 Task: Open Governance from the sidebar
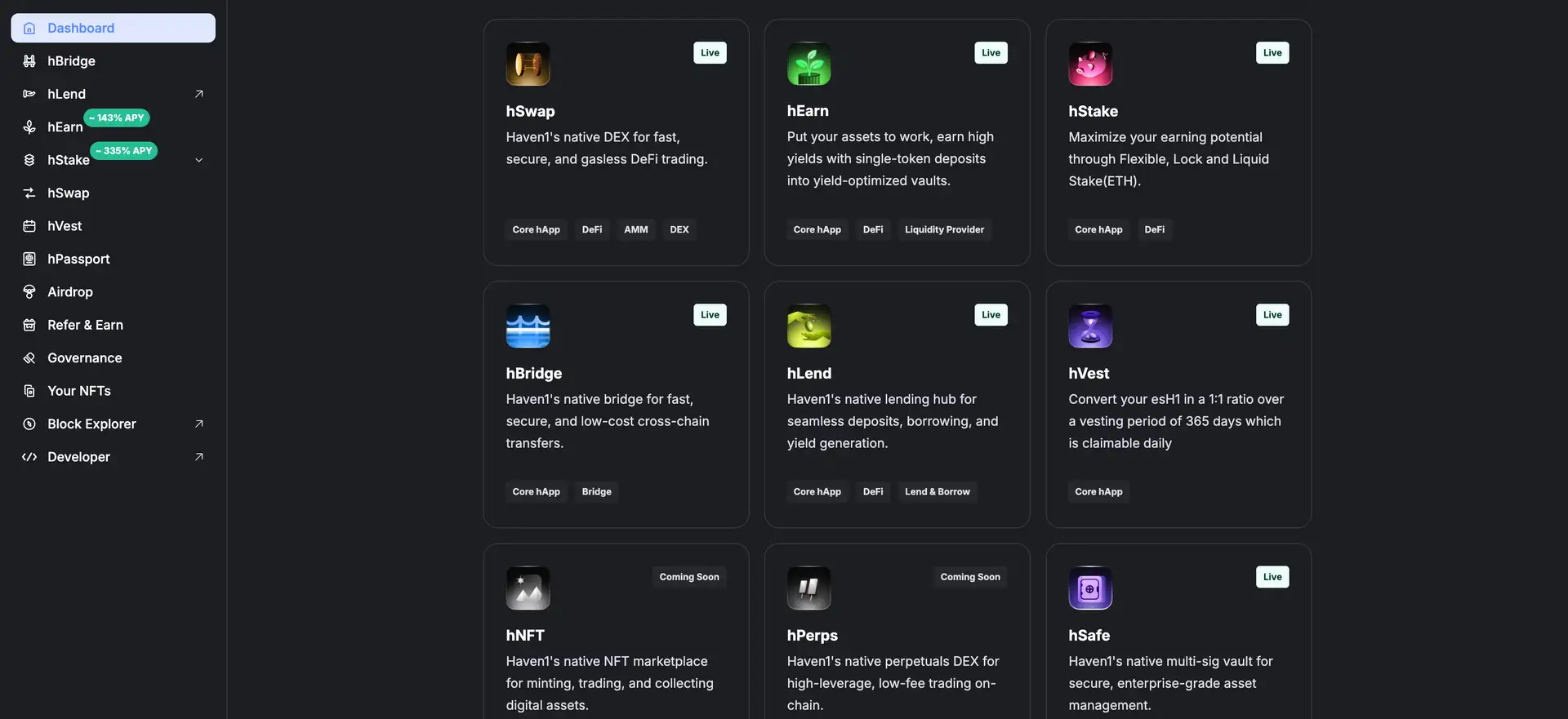tap(84, 357)
